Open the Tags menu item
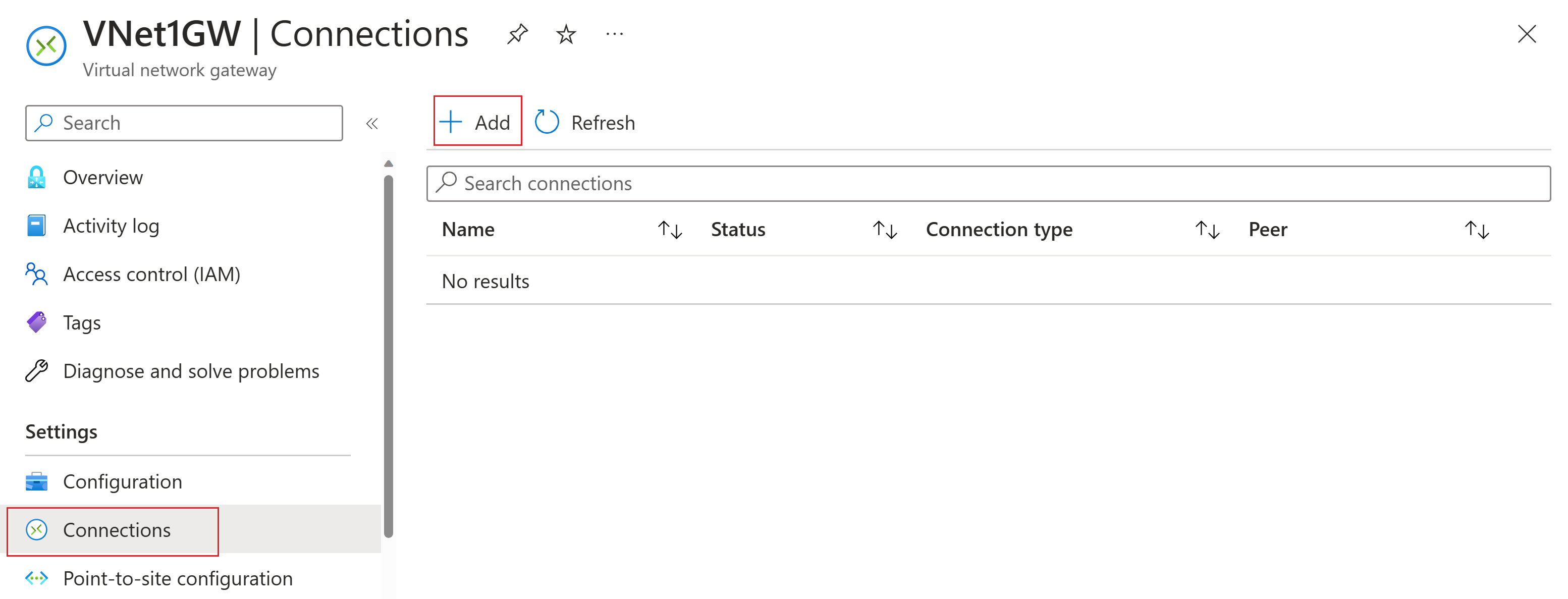Viewport: 1568px width, 599px height. 82,322
